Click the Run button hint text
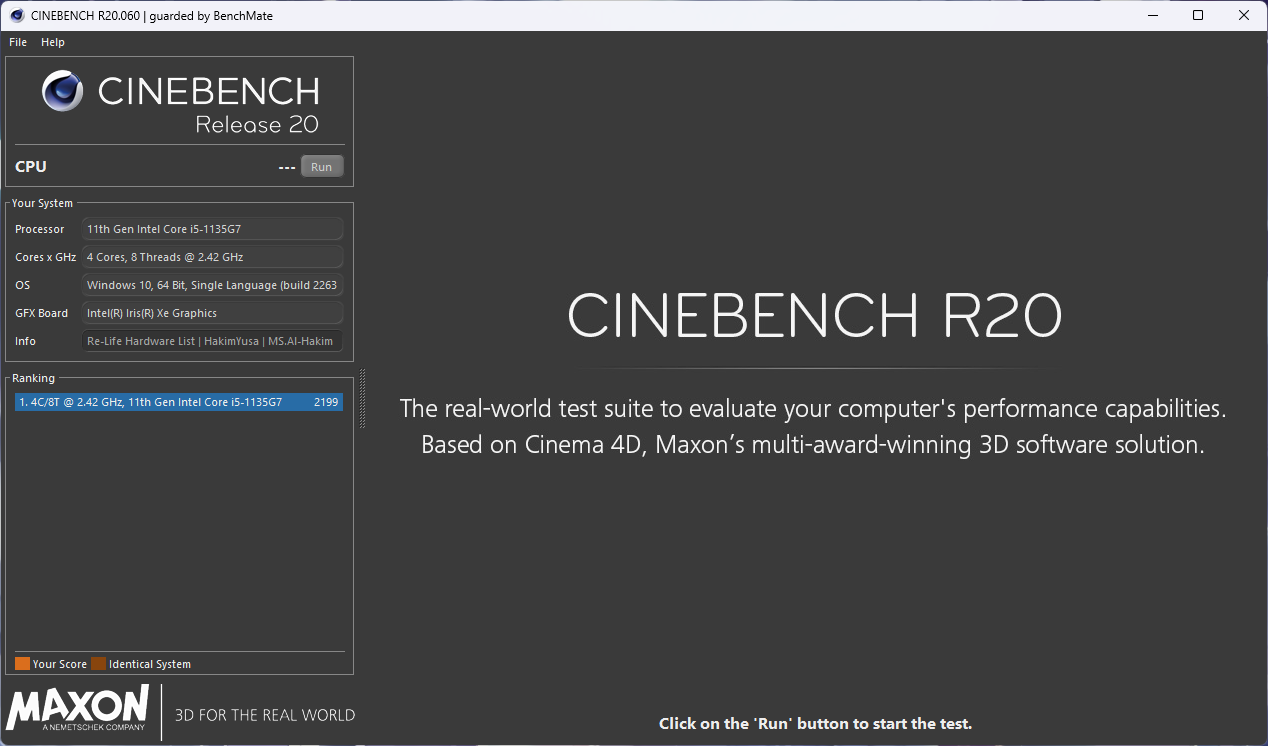The image size is (1268, 746). tap(815, 723)
